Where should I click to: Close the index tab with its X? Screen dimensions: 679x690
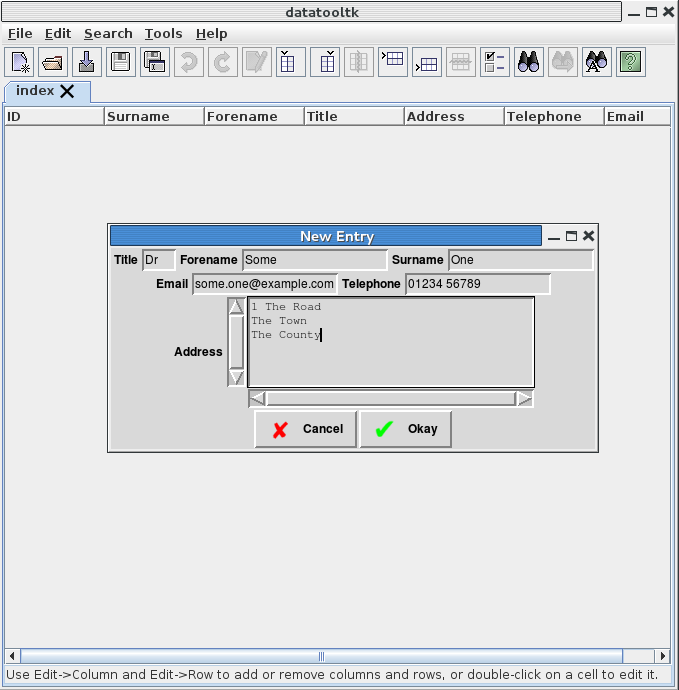tap(67, 91)
